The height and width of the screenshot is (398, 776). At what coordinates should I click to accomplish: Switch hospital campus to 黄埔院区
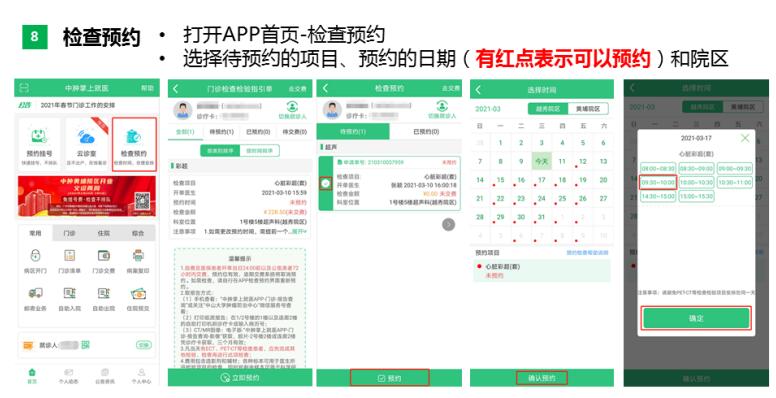[587, 108]
